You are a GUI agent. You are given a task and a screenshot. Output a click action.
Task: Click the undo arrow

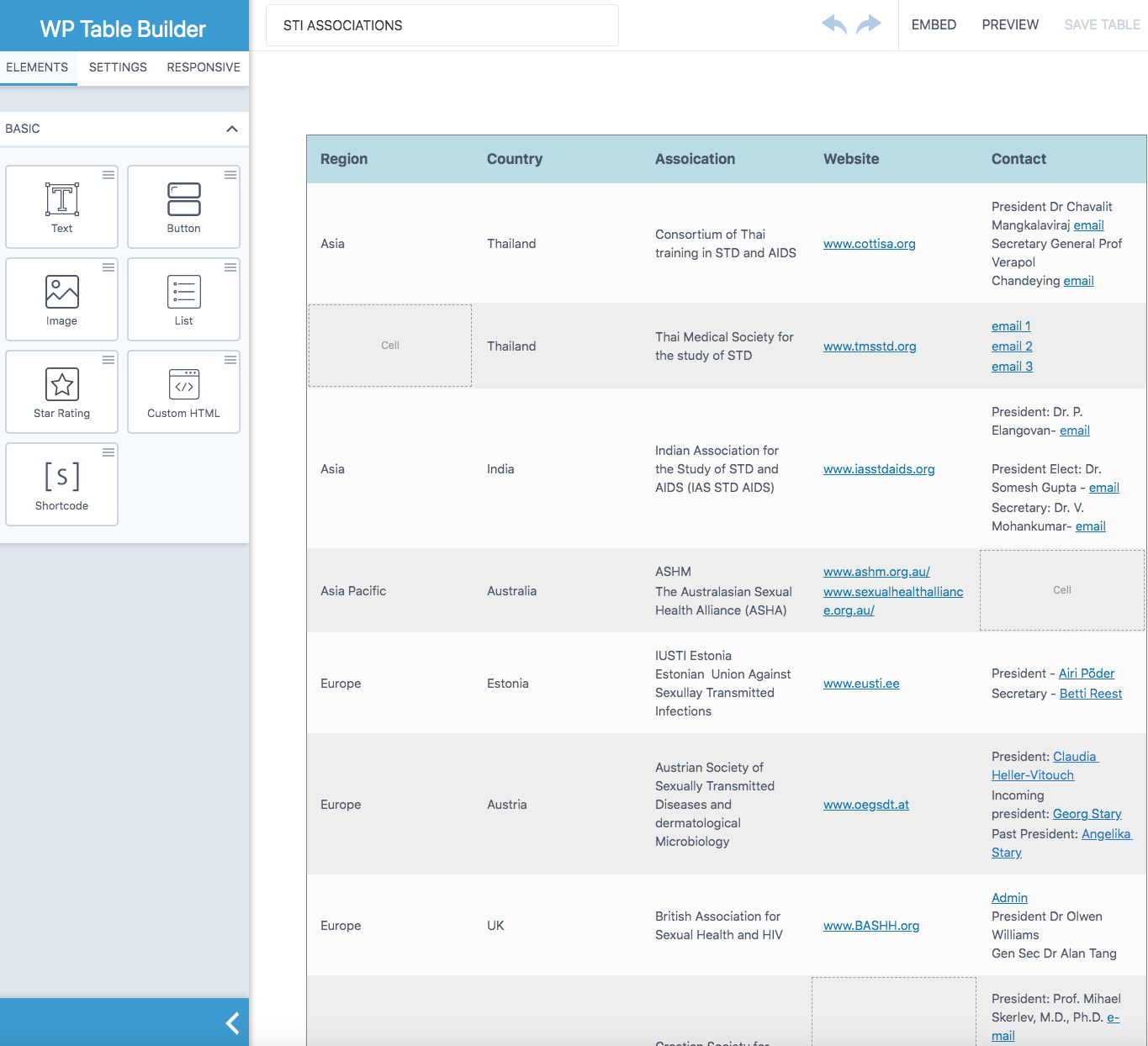[833, 25]
